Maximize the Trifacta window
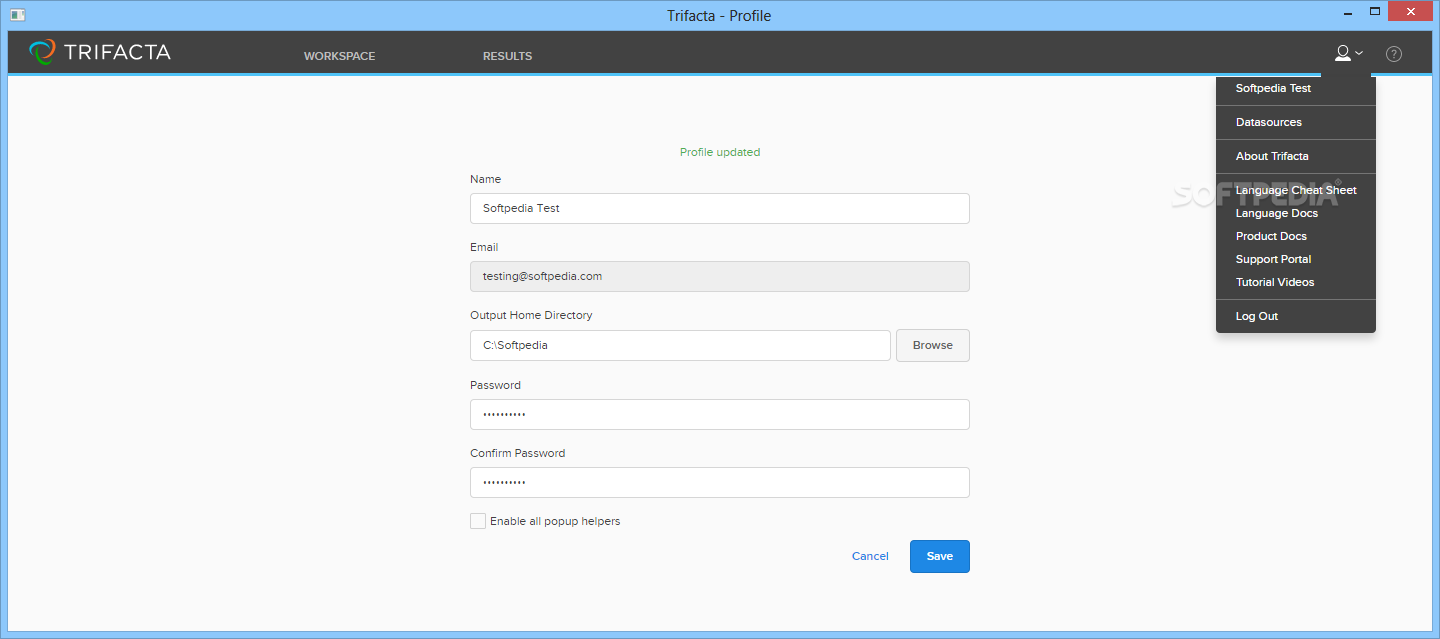The image size is (1440, 639). [x=1375, y=12]
